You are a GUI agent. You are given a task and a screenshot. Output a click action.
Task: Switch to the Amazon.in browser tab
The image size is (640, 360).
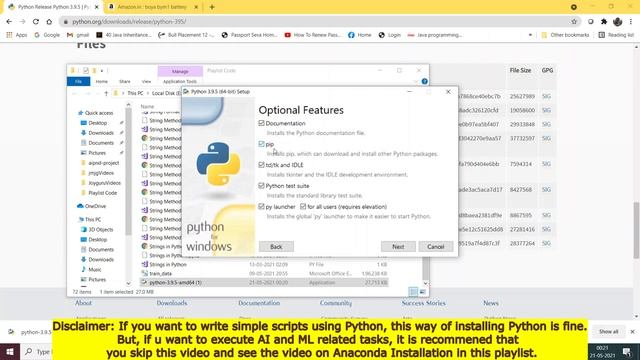pos(152,7)
